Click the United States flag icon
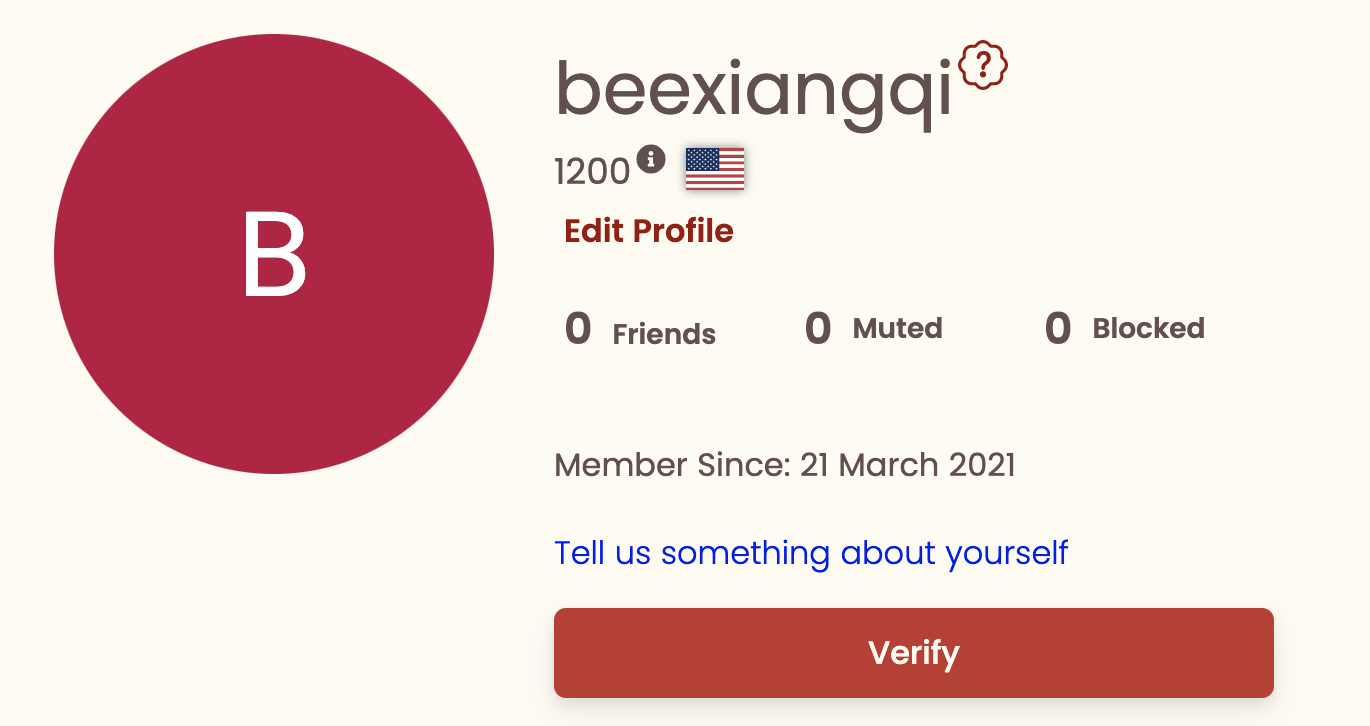 [x=715, y=168]
